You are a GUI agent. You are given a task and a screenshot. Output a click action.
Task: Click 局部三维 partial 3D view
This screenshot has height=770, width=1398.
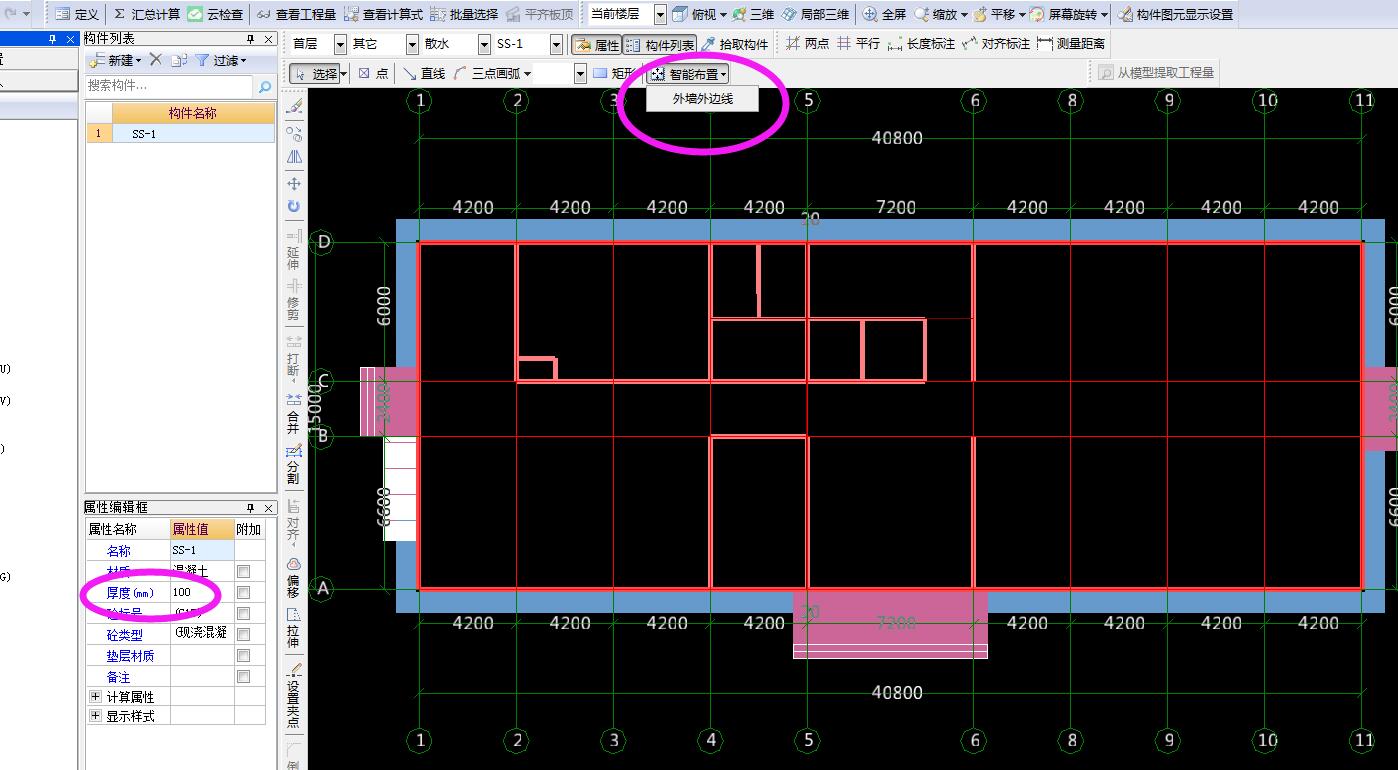click(815, 15)
